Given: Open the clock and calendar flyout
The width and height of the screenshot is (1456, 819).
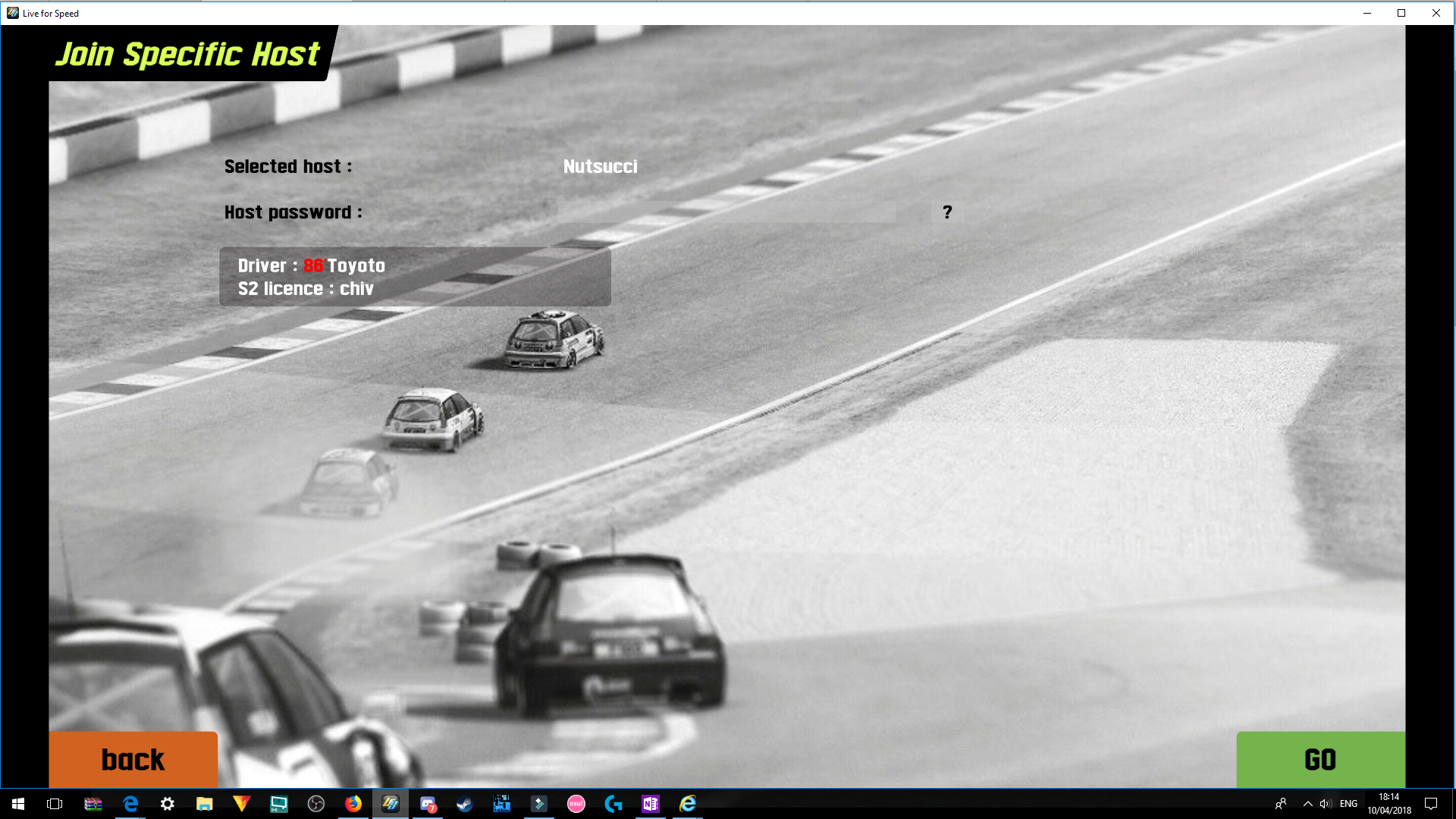Looking at the screenshot, I should point(1389,804).
